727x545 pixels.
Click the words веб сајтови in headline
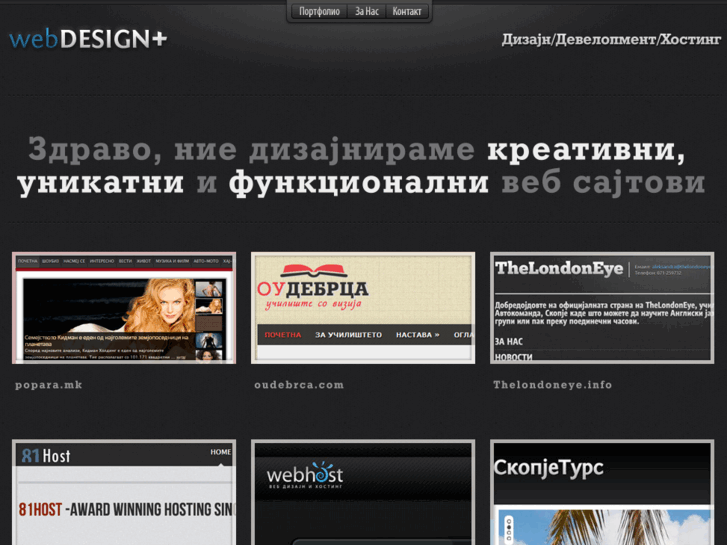[603, 183]
